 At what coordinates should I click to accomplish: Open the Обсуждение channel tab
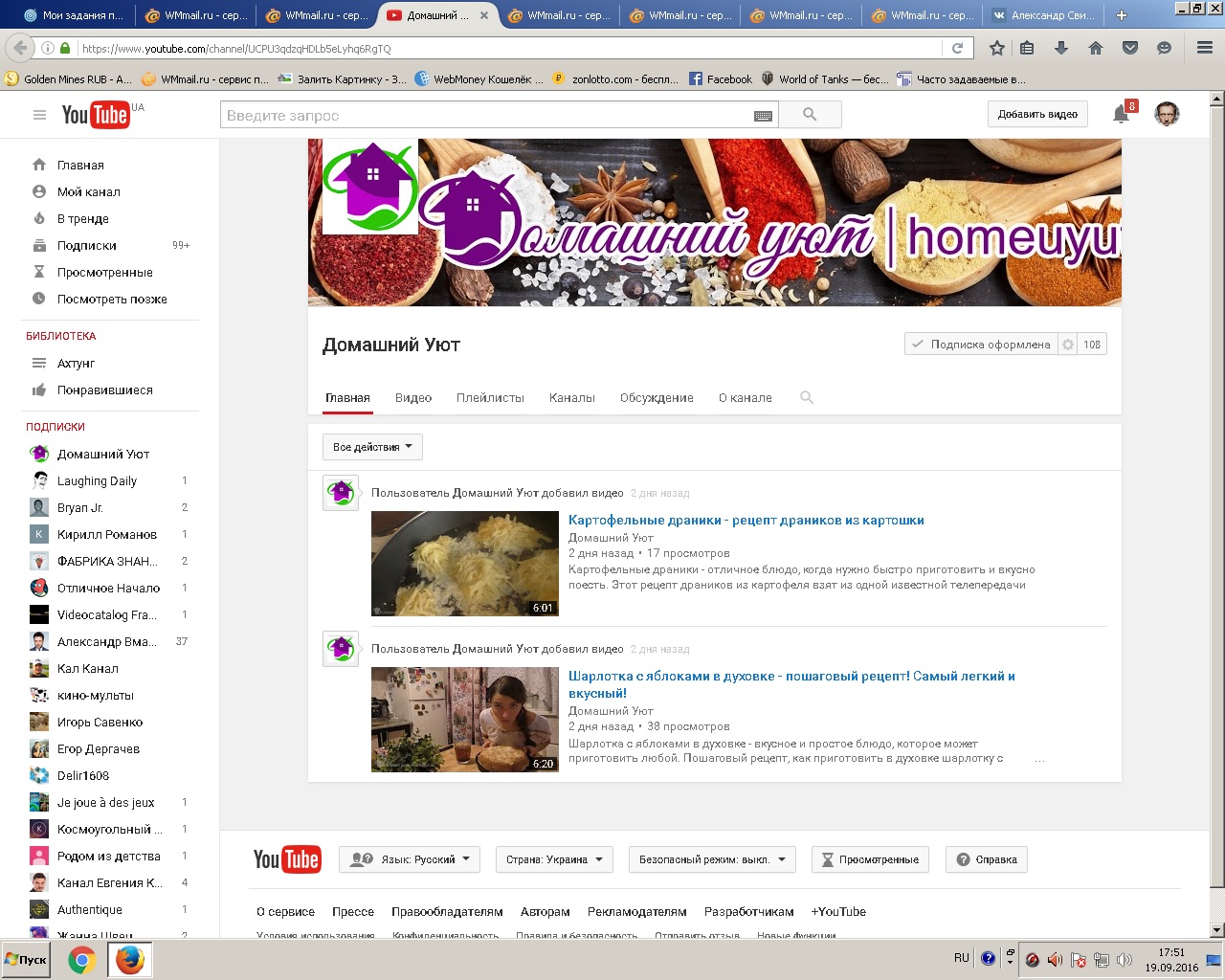[657, 398]
